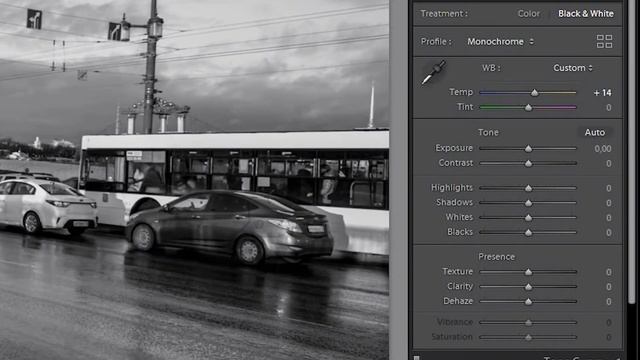The width and height of the screenshot is (640, 360).
Task: Select the Shadows value field
Action: pyautogui.click(x=608, y=203)
